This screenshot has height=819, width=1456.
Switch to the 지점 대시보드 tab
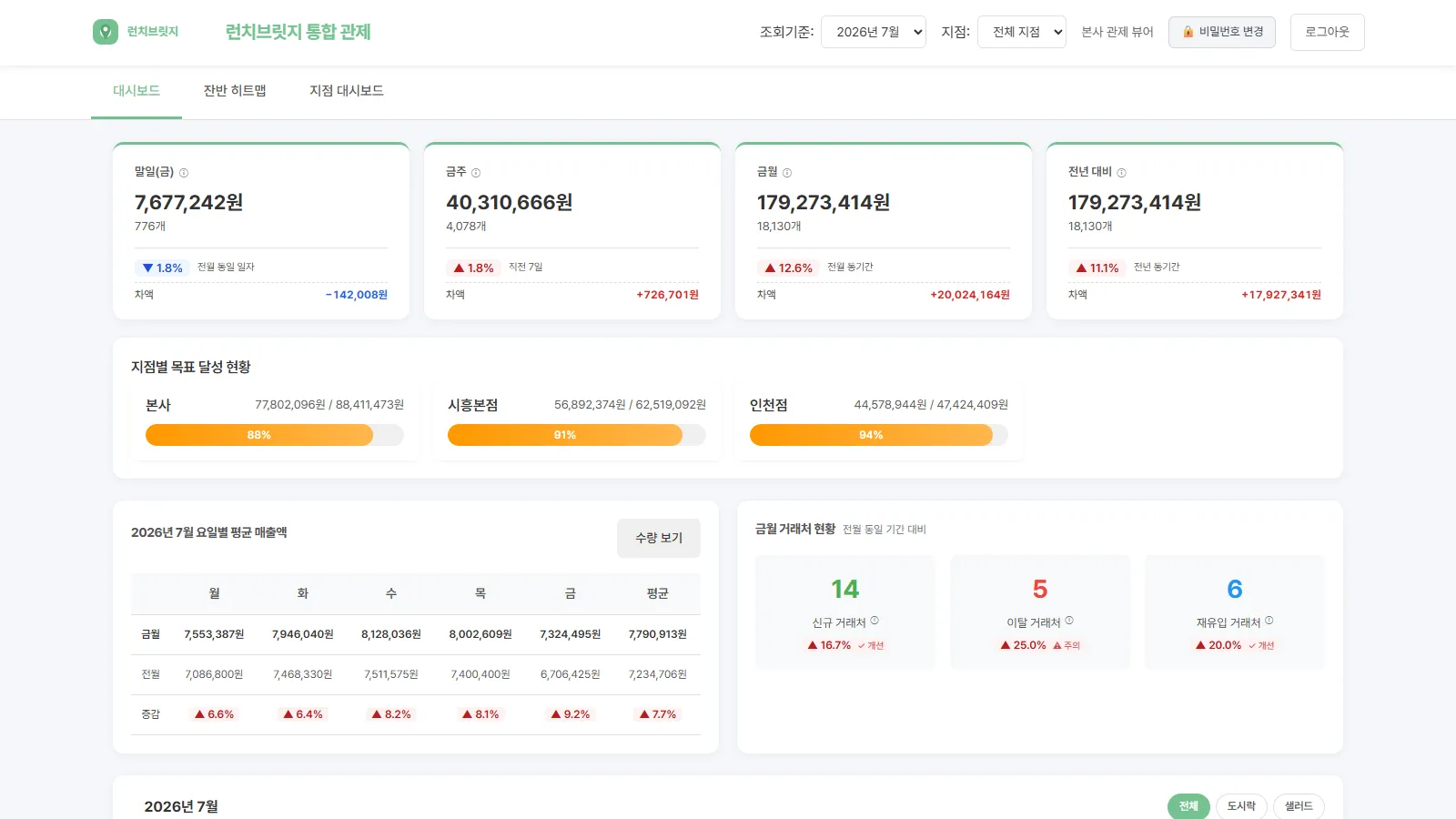(x=347, y=91)
